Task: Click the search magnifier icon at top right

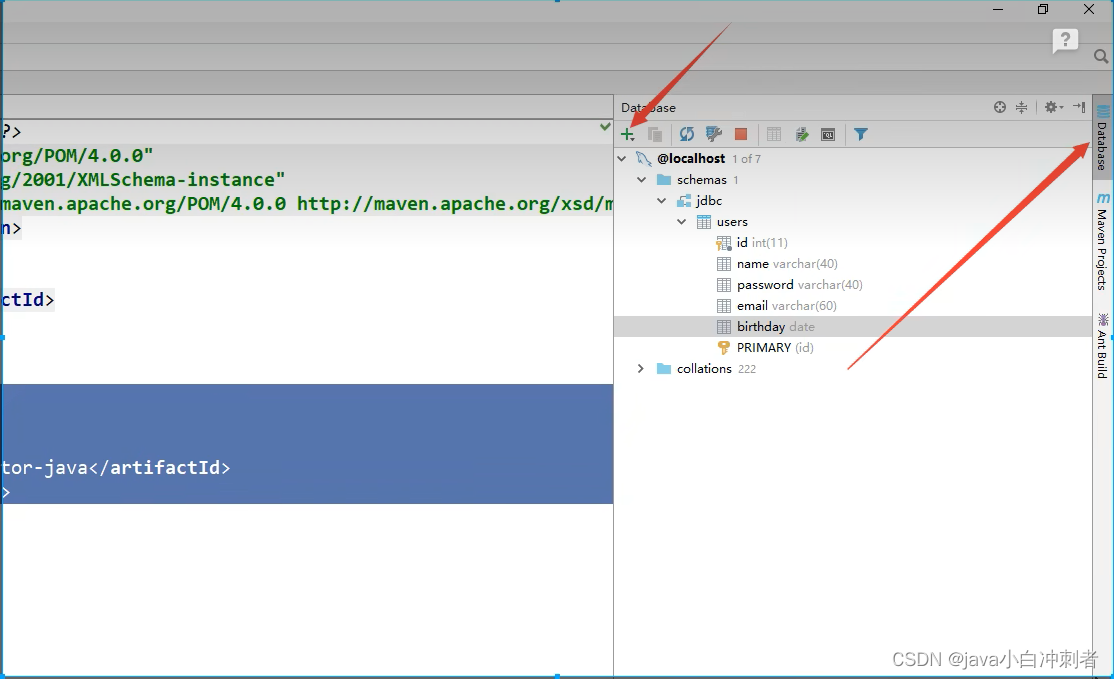Action: coord(1101,56)
